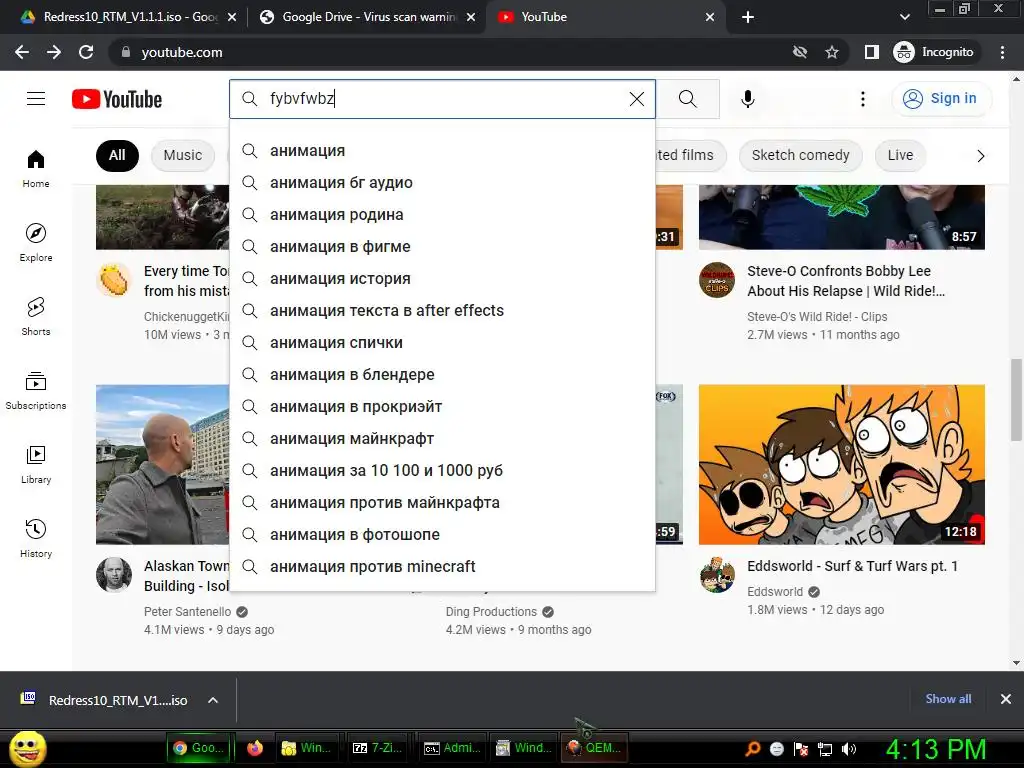Image resolution: width=1024 pixels, height=768 pixels.
Task: Open the Incognito profile indicator
Action: pos(934,52)
